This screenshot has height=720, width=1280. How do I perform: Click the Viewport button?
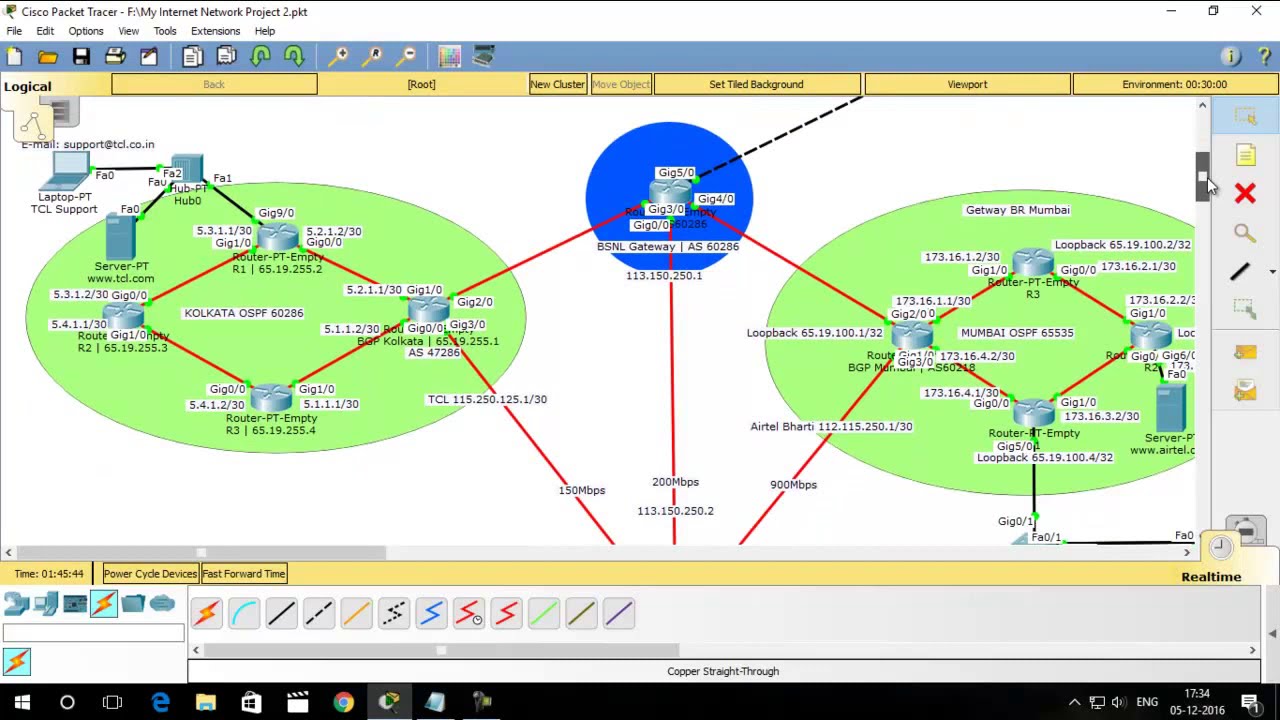pyautogui.click(x=967, y=85)
